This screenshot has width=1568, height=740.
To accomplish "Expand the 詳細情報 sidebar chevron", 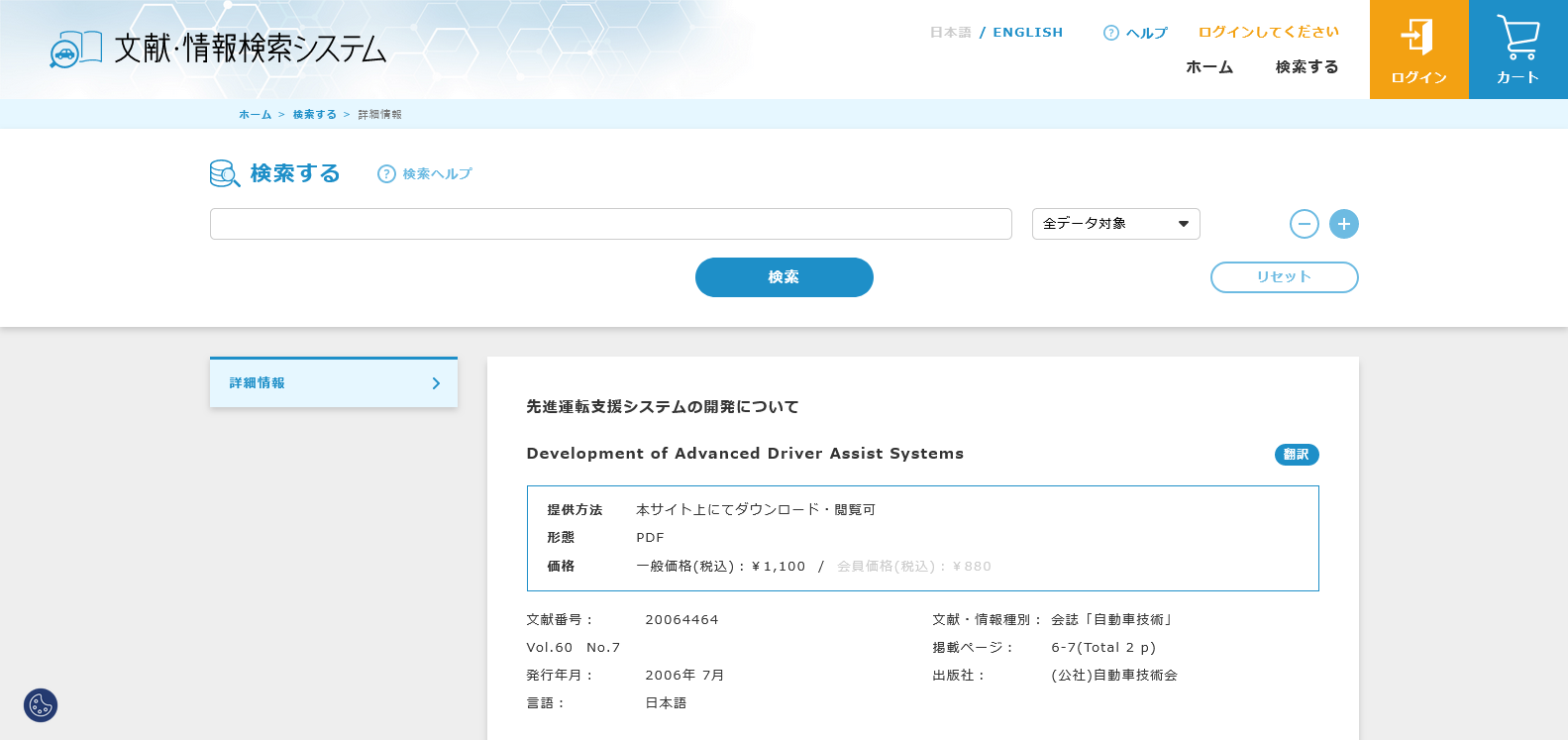I will 436,383.
